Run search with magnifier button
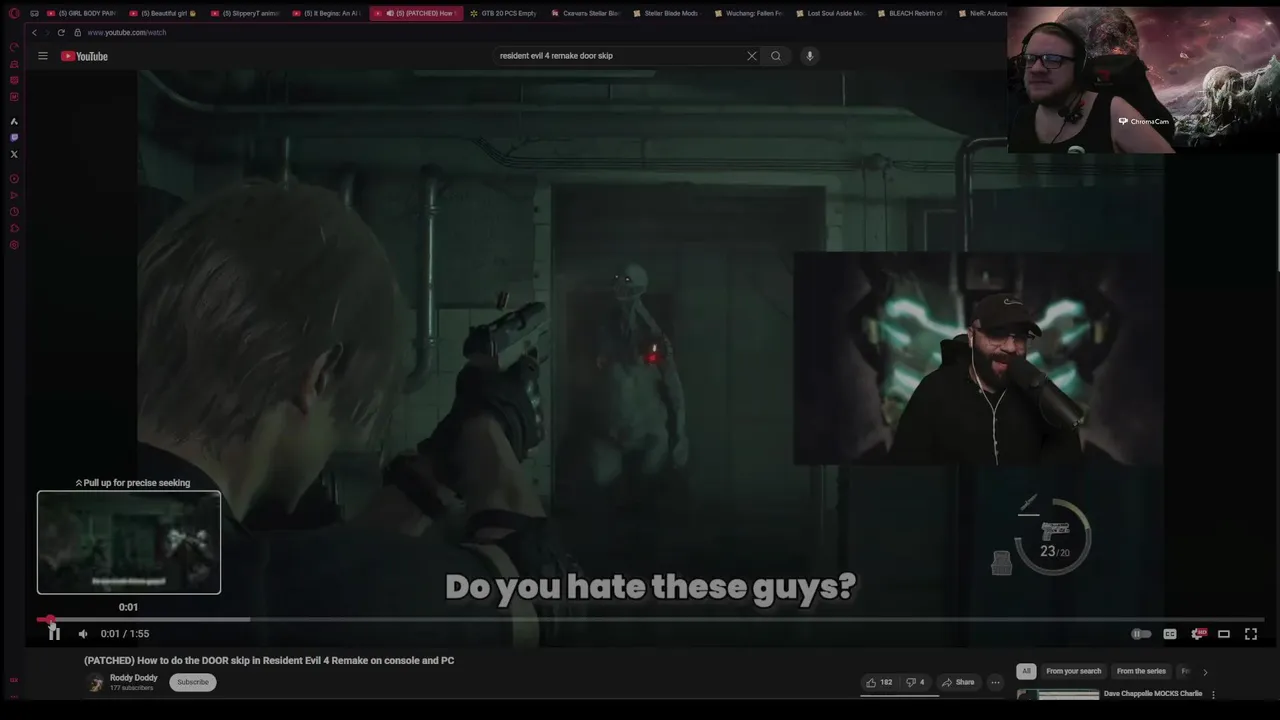This screenshot has height=720, width=1280. click(776, 56)
